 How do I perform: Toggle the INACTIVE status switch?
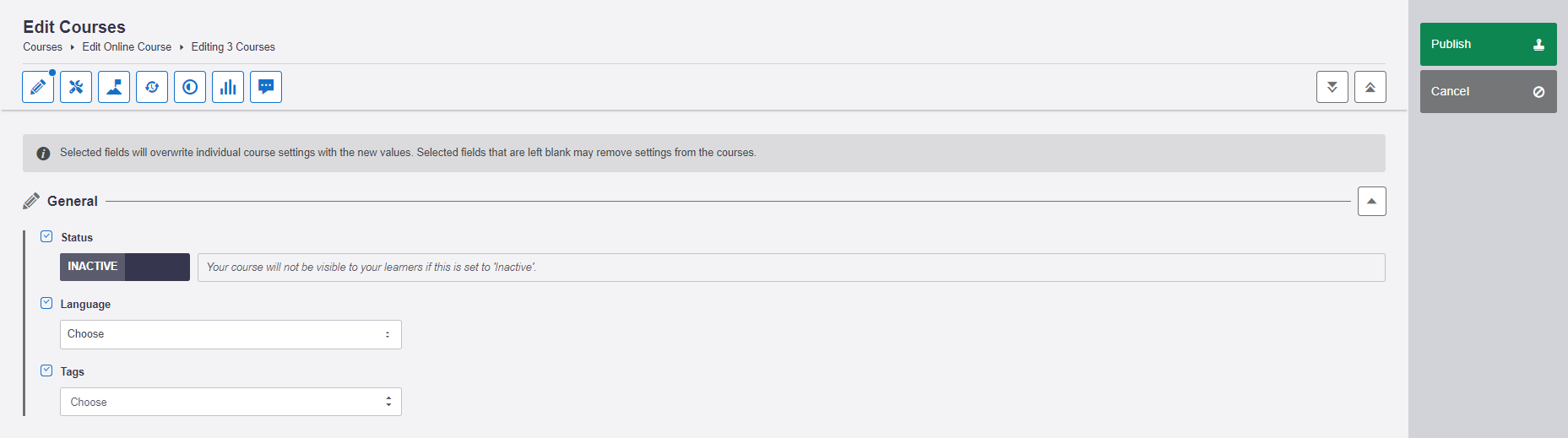click(125, 267)
